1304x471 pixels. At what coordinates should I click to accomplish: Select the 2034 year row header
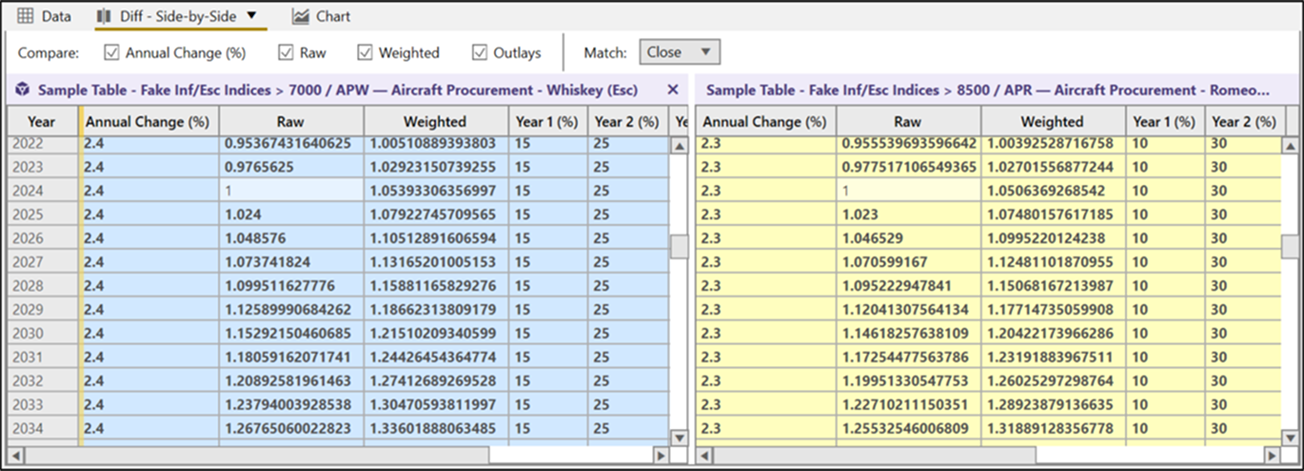(42, 428)
